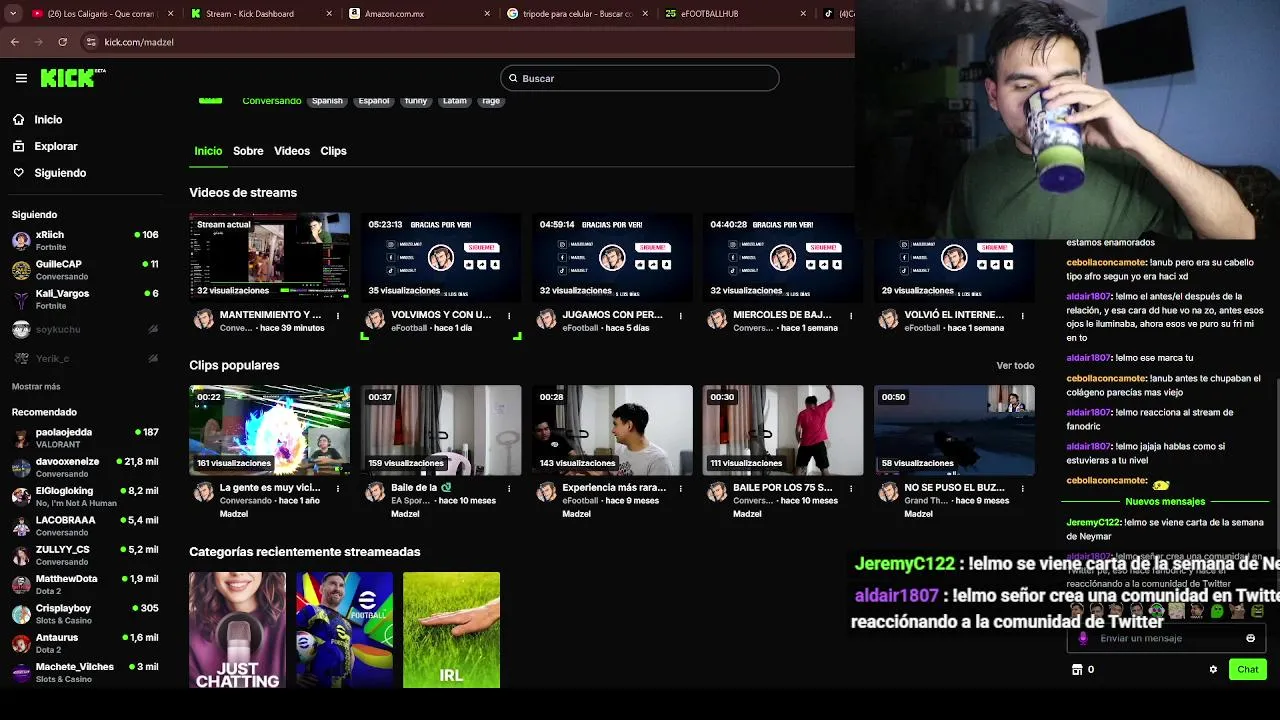Click the browser address bar URL

tap(139, 42)
